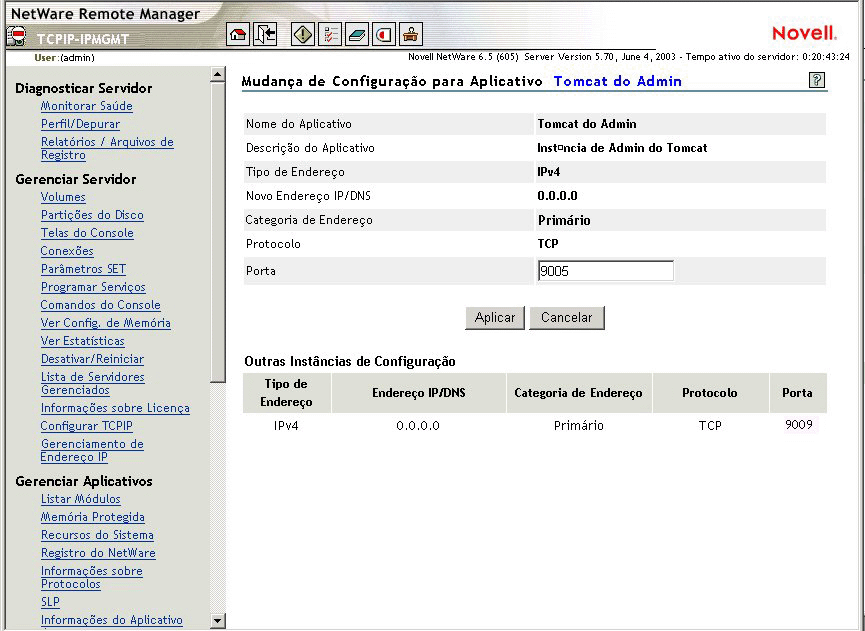
Task: Click the Diagnosticar Servidor heading
Action: 84,88
